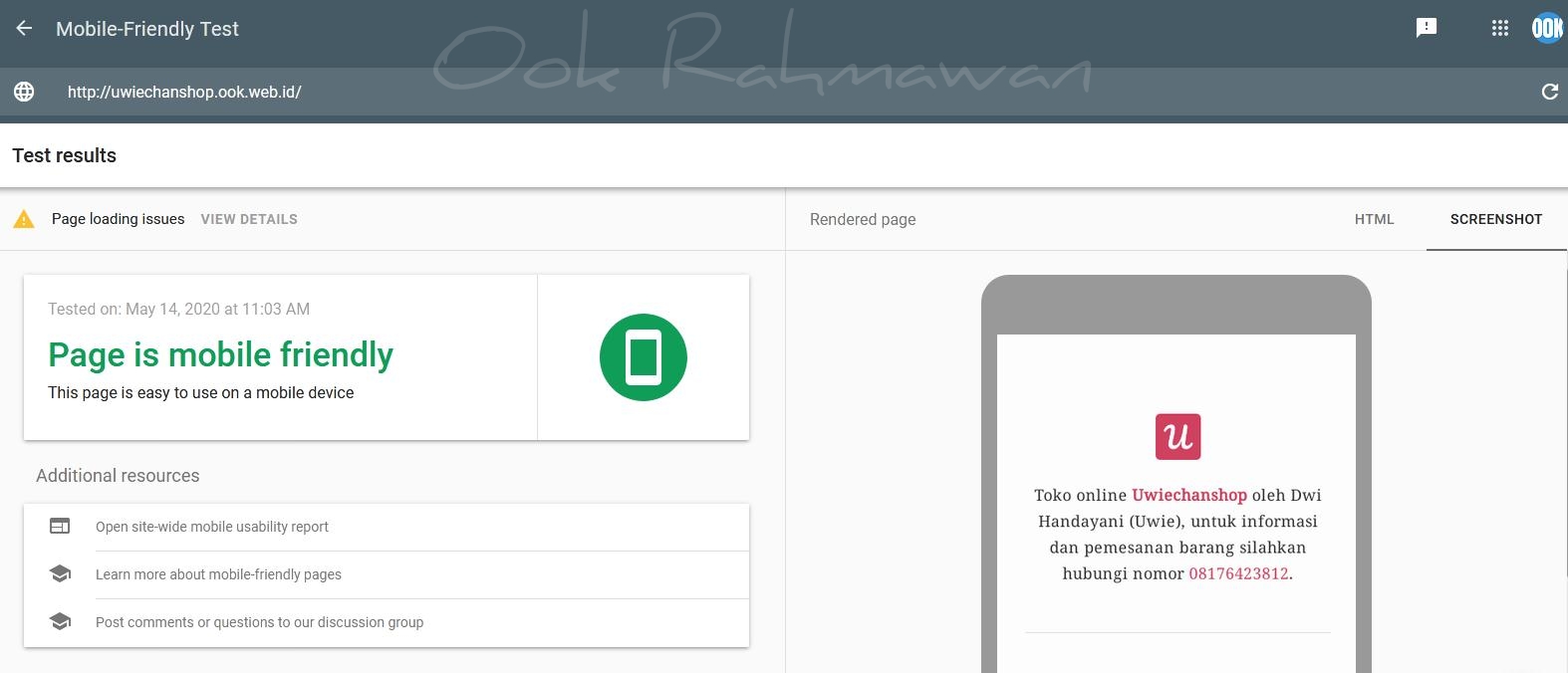Click VIEW DETAILS for loading issues
This screenshot has width=1568, height=673.
249,219
